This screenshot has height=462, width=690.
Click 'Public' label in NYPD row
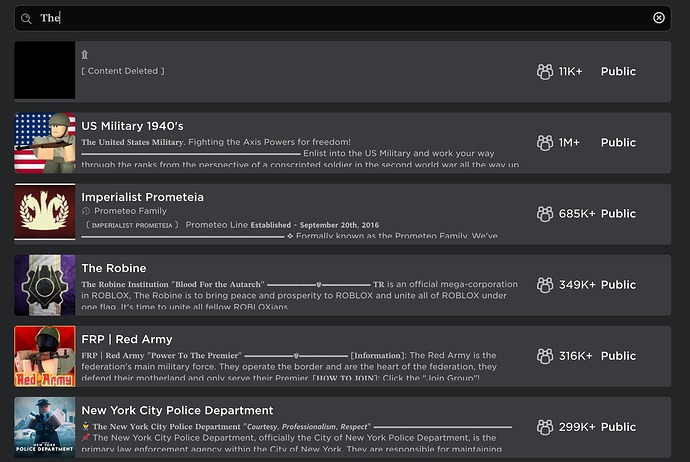tap(618, 427)
